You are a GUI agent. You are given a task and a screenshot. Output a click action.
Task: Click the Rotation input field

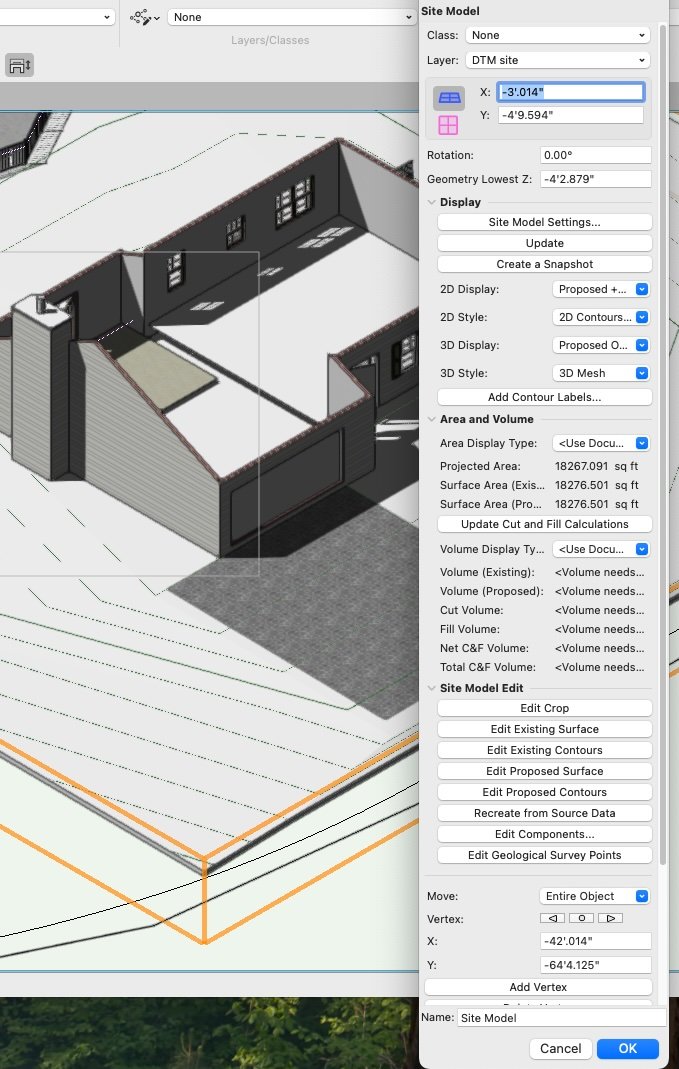click(594, 156)
